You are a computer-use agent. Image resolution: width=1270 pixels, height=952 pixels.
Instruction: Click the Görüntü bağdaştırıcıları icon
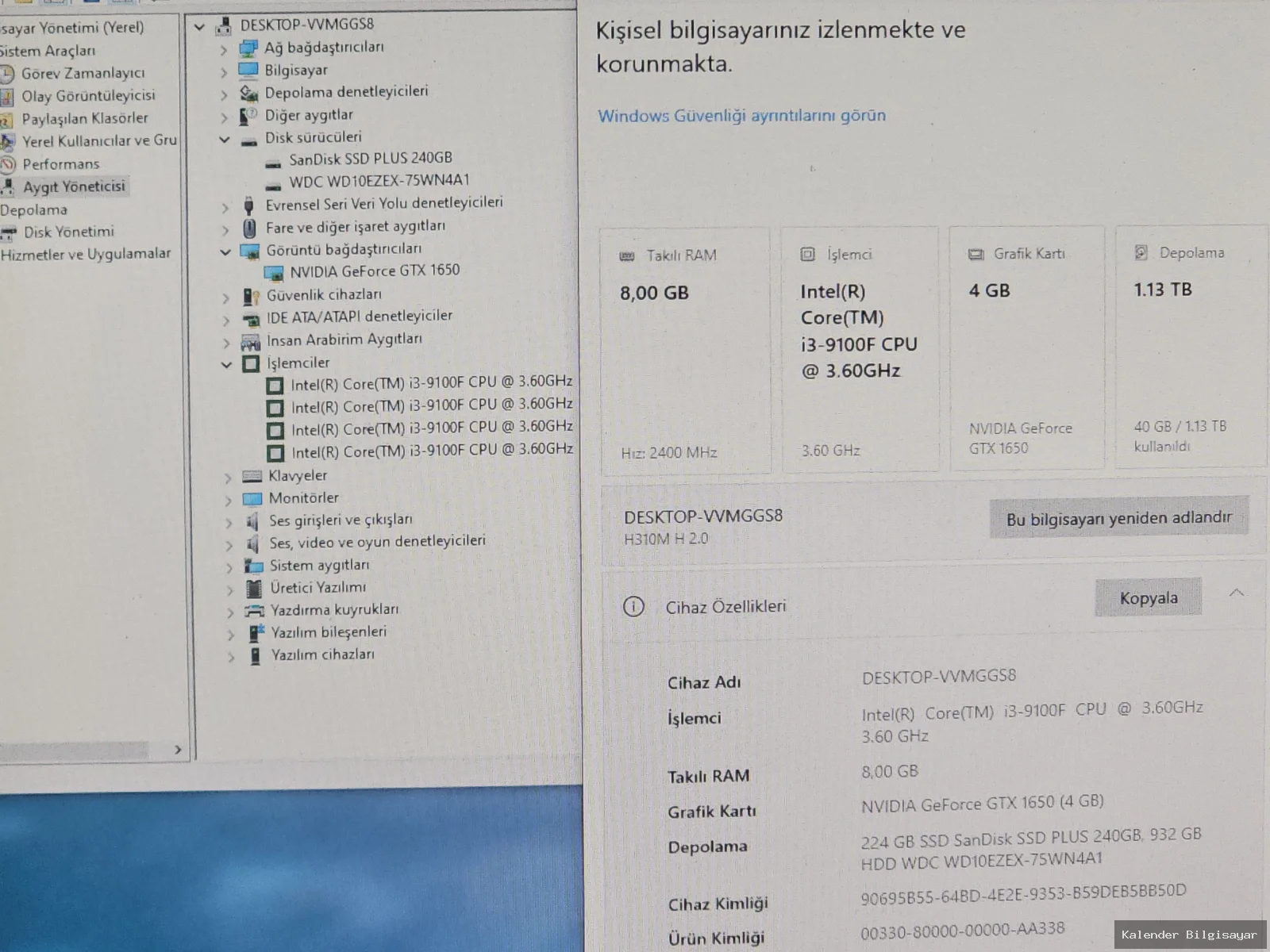(250, 251)
